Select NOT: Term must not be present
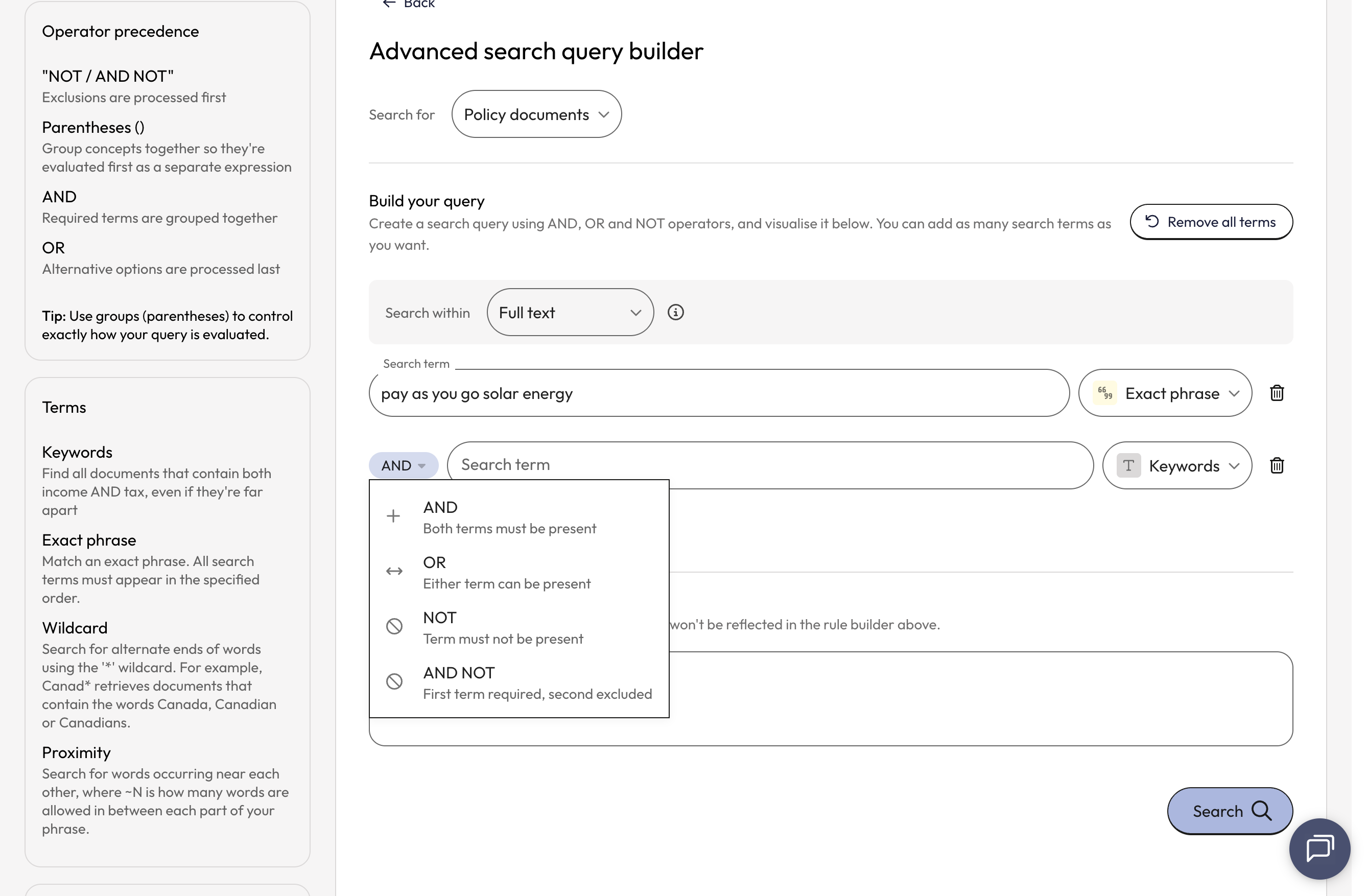The image size is (1367, 896). (x=518, y=627)
